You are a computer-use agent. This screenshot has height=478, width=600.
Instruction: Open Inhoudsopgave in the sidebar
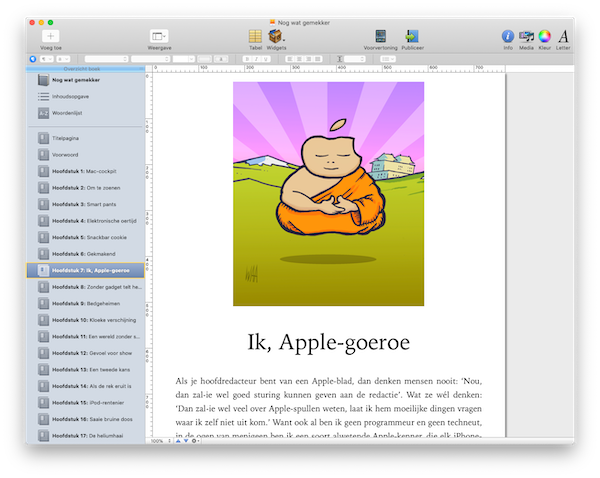point(85,96)
